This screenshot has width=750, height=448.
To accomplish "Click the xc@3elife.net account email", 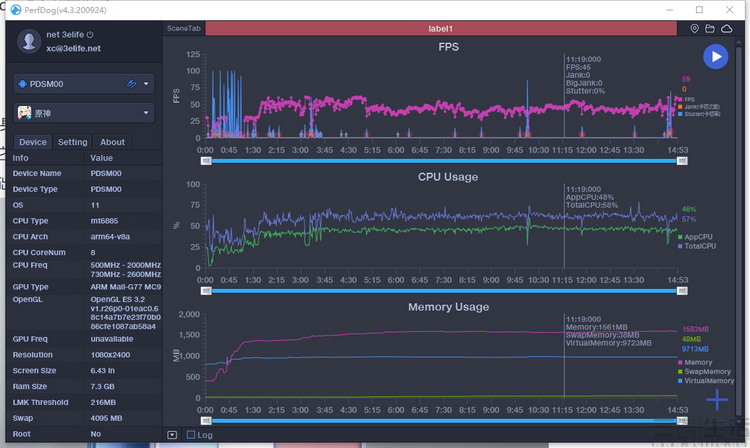I will (x=73, y=48).
